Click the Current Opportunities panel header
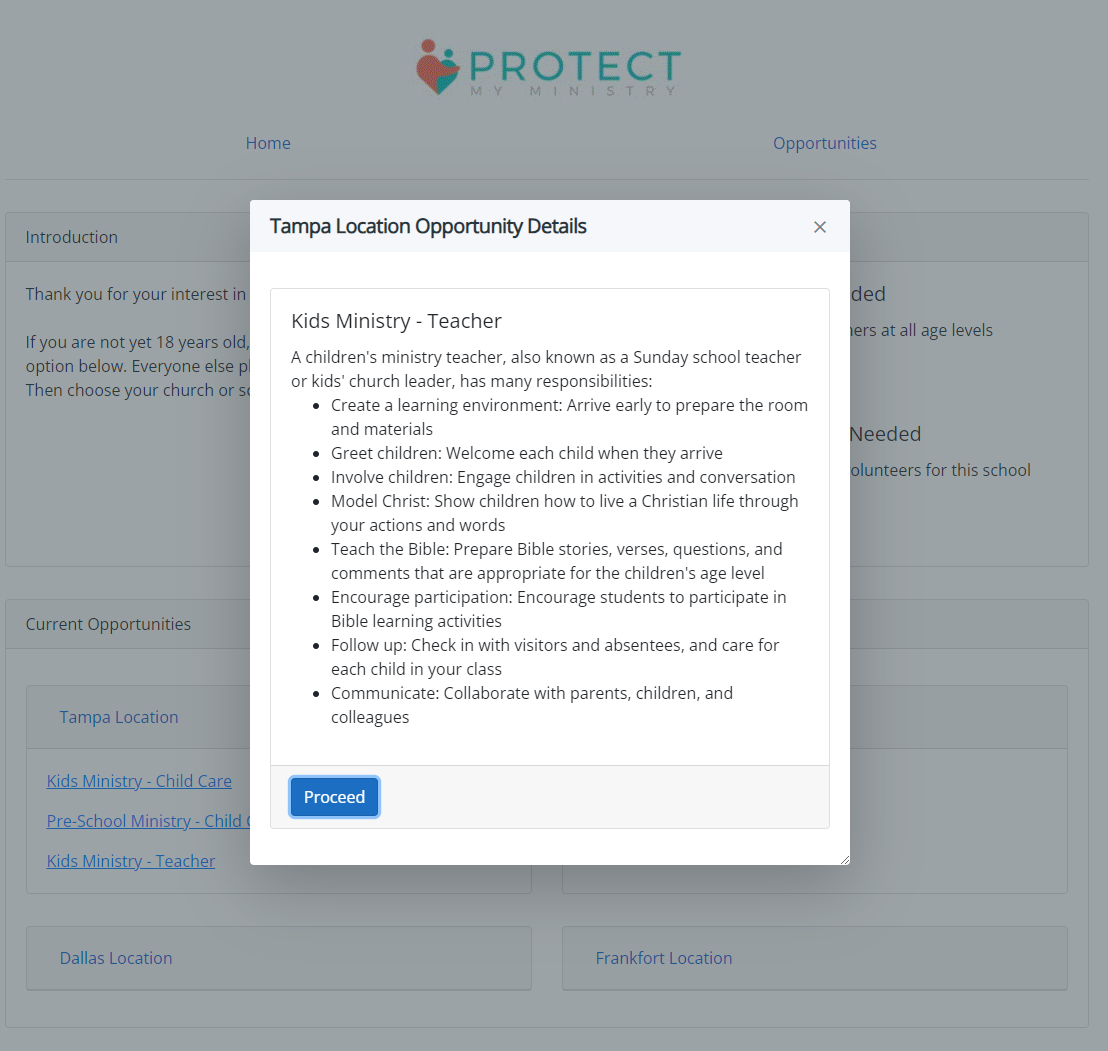 click(x=108, y=624)
